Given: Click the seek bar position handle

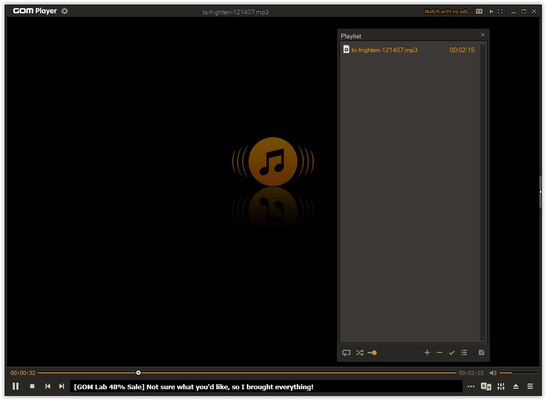Looking at the screenshot, I should click(x=138, y=373).
